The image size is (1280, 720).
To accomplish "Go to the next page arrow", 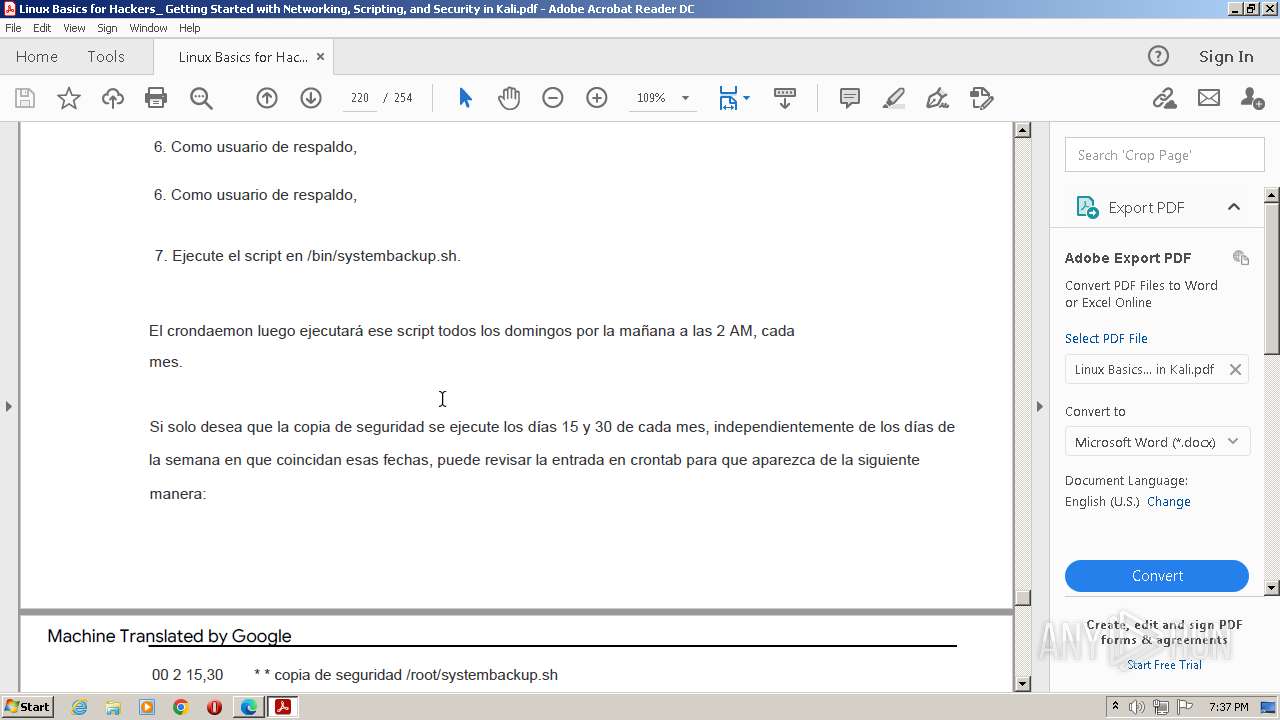I will tap(311, 98).
